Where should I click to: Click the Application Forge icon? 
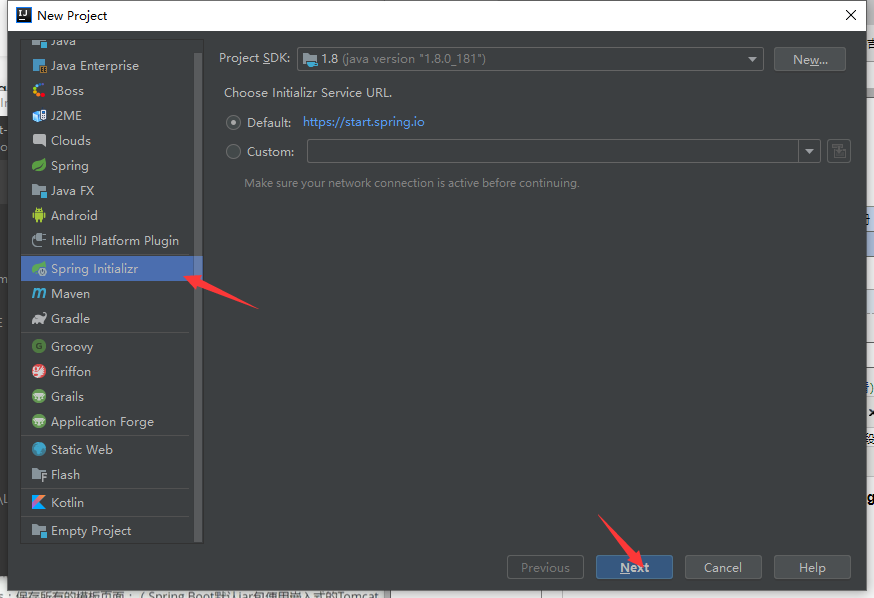pyautogui.click(x=39, y=422)
